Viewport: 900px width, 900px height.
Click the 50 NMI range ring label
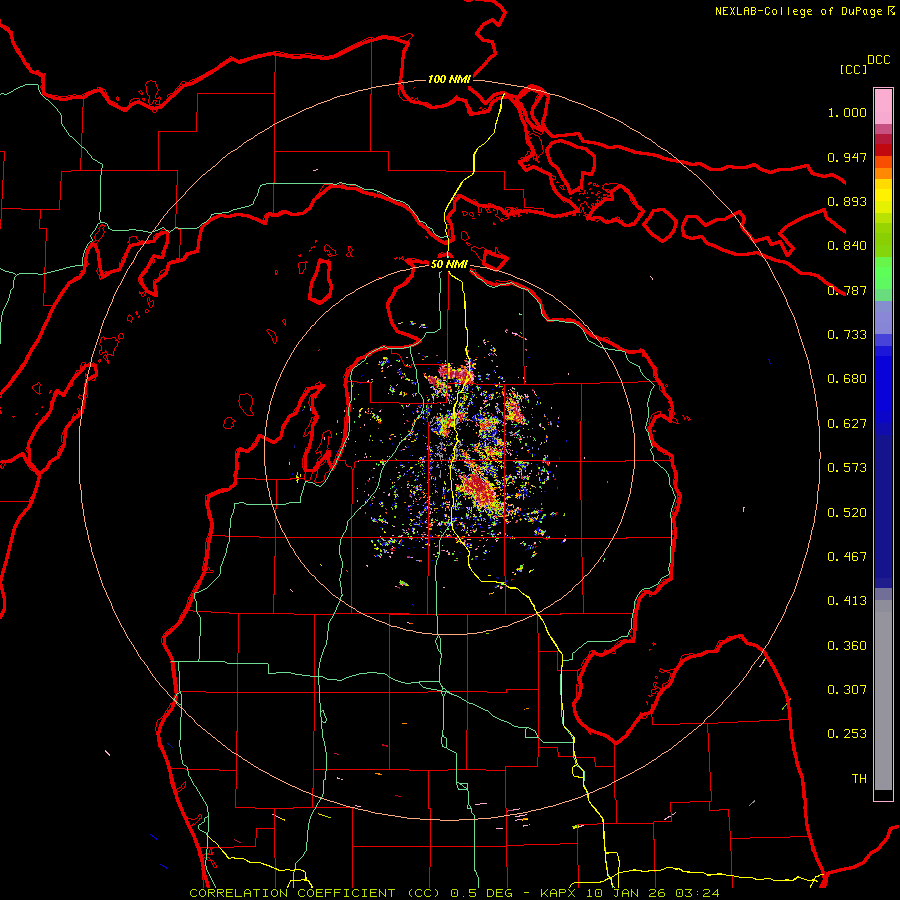[449, 264]
